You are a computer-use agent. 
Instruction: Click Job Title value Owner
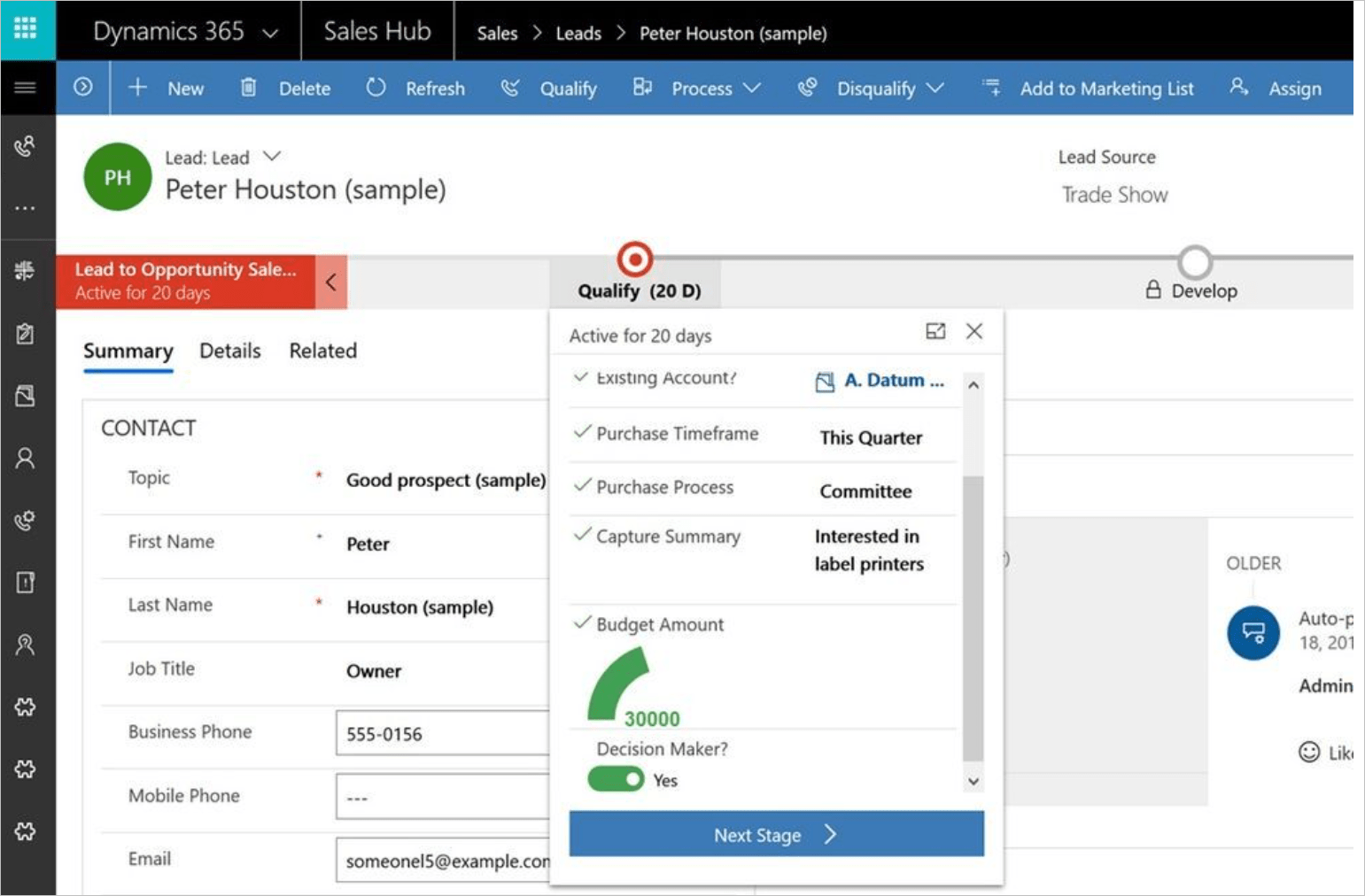pos(374,671)
